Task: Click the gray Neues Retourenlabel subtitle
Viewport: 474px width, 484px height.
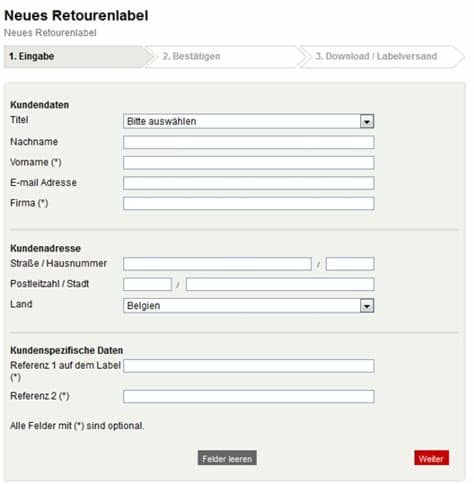Action: click(50, 33)
